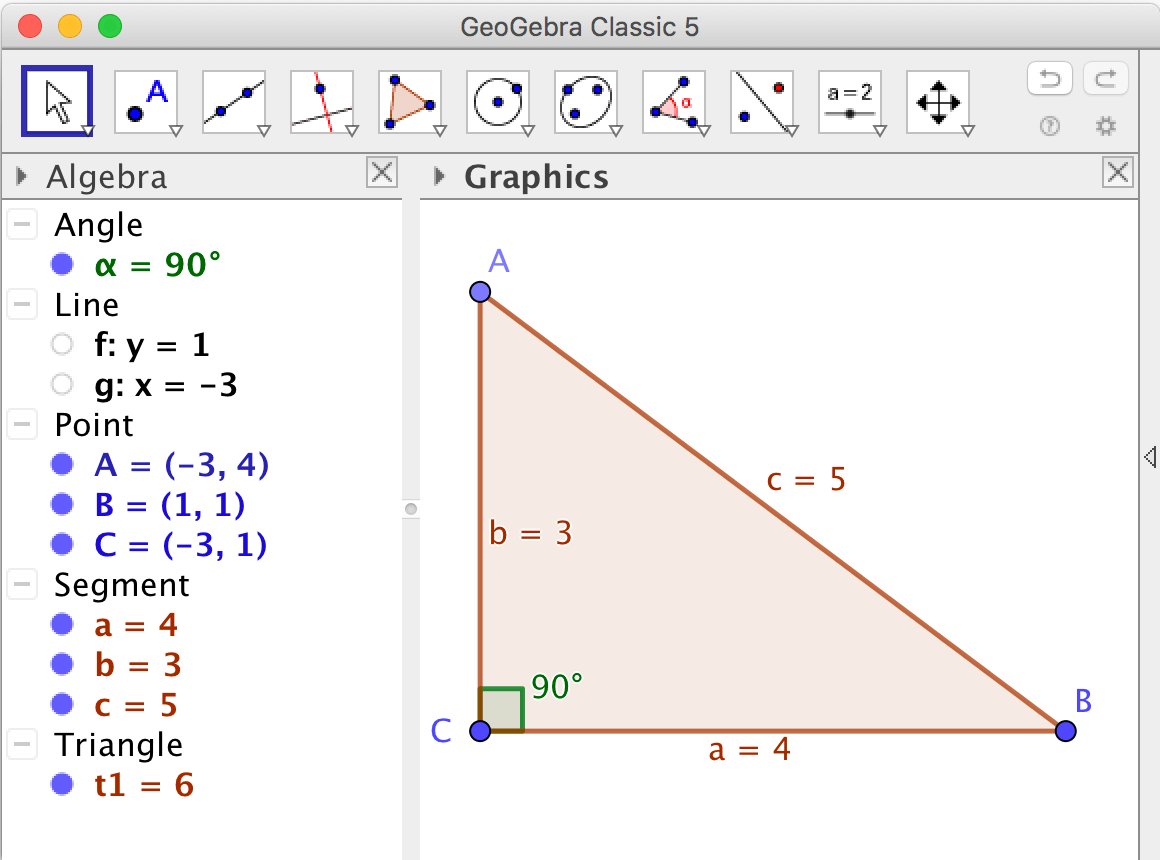Click the 'a = 4' base label
Screen dimensions: 1160x860
click(x=749, y=750)
